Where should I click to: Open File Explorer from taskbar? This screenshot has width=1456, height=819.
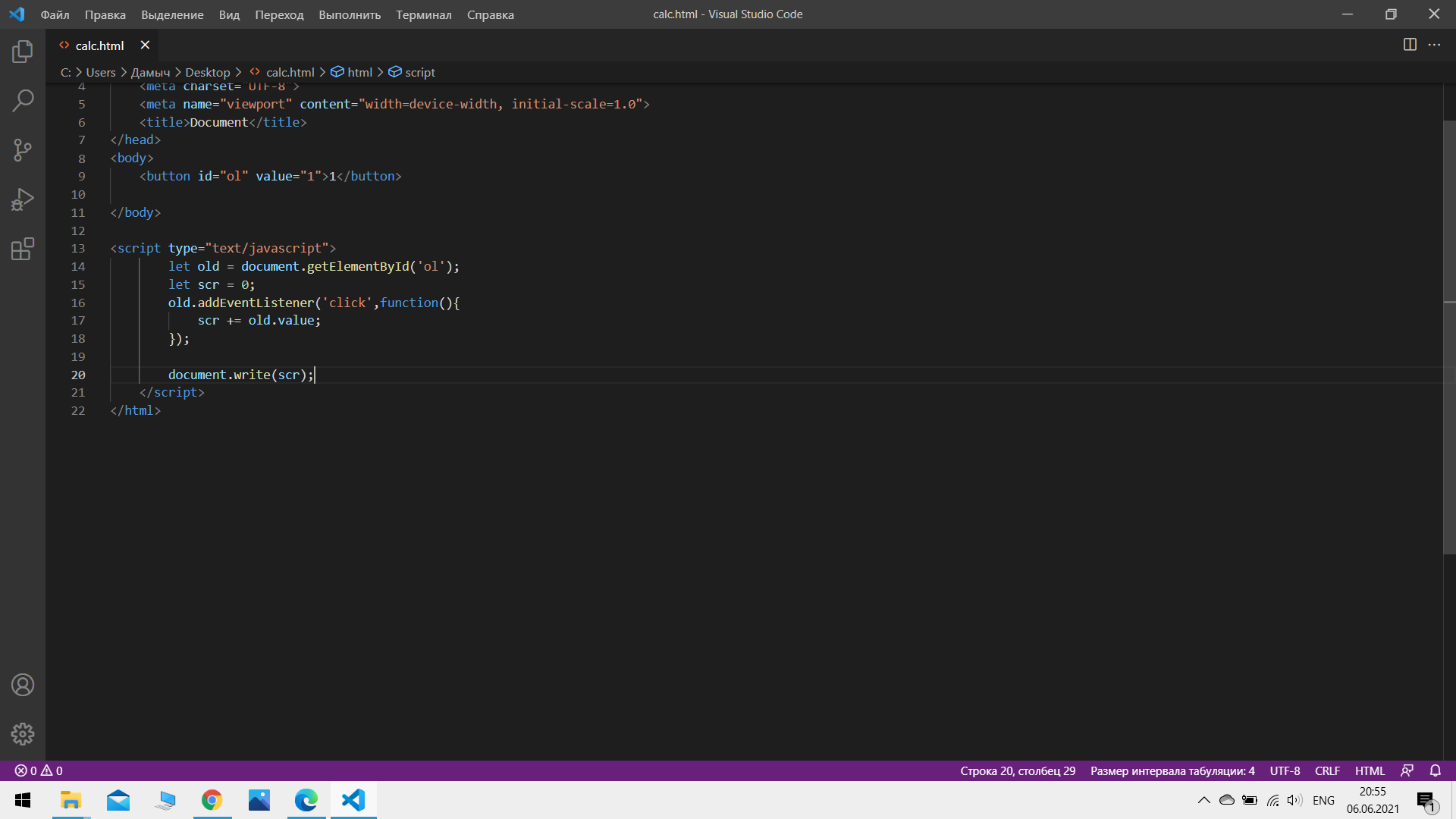pos(71,800)
